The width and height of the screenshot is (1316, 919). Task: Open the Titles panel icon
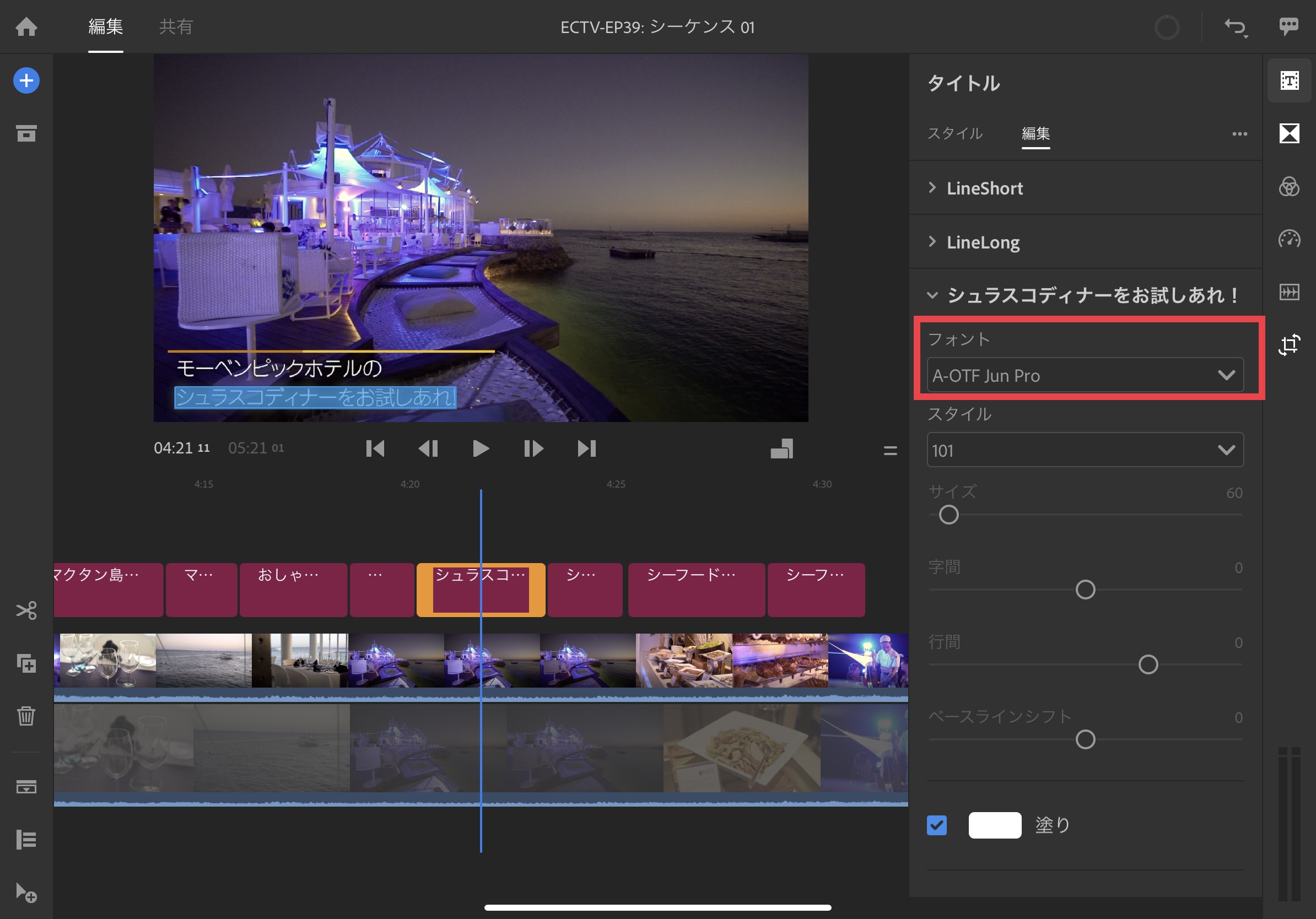coord(1289,81)
